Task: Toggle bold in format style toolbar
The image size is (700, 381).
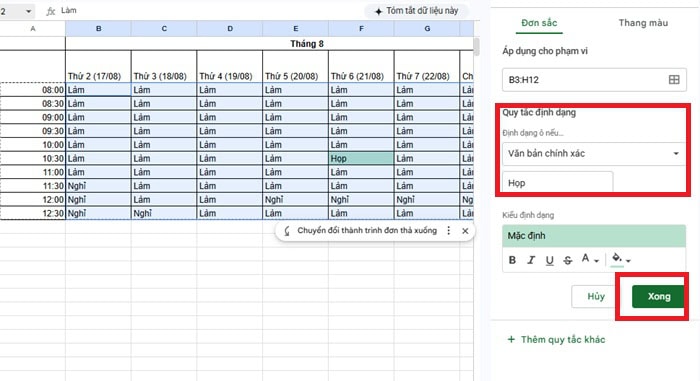Action: (512, 260)
